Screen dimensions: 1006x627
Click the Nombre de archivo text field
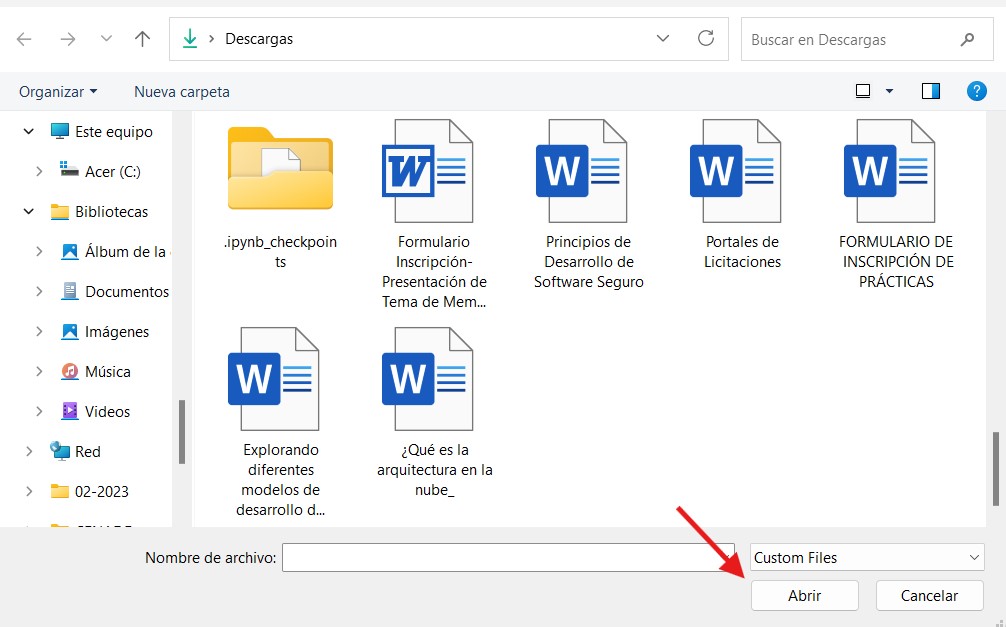(x=508, y=558)
